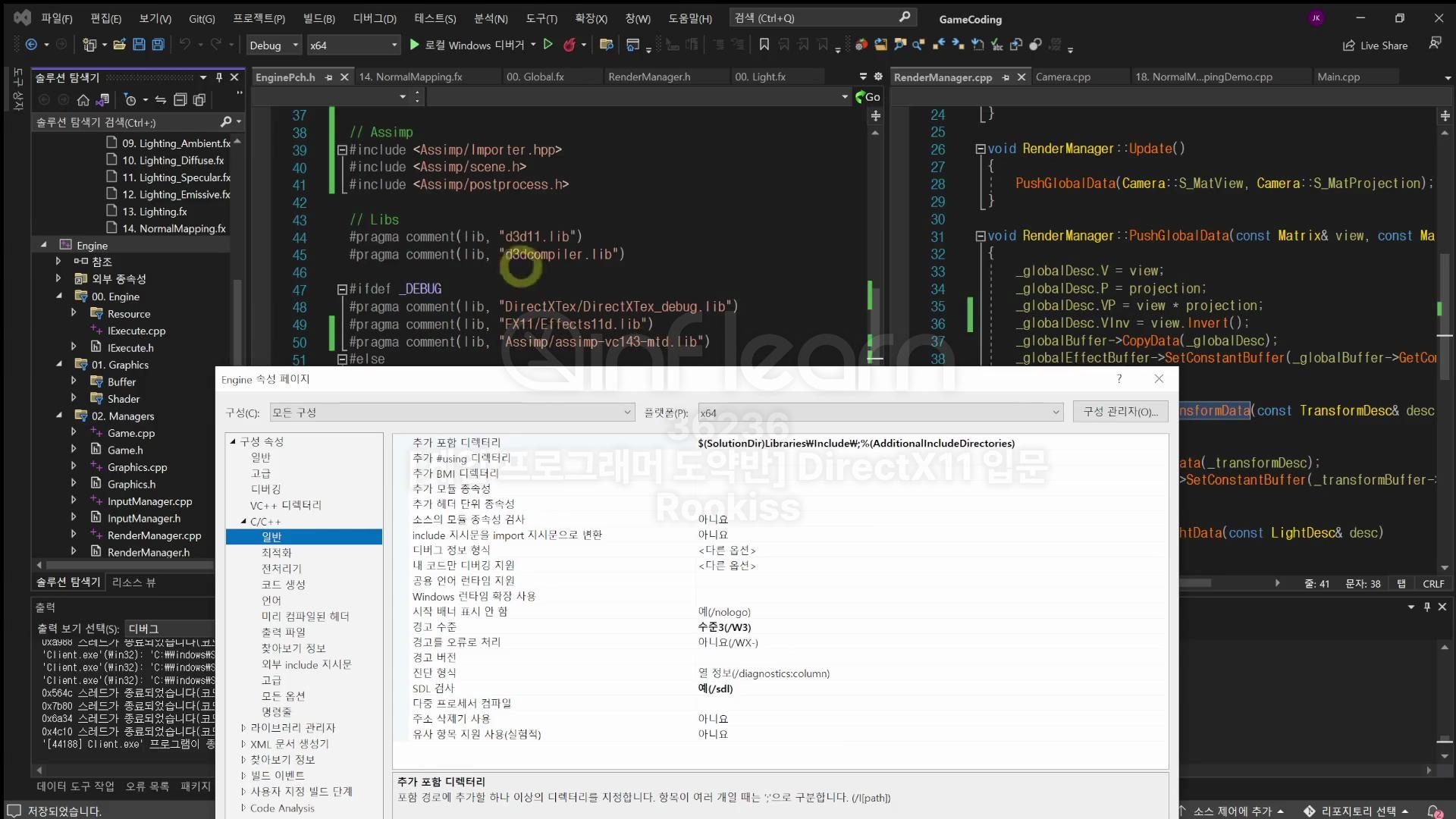Open the Debug configuration dropdown
The width and height of the screenshot is (1456, 819).
[274, 45]
